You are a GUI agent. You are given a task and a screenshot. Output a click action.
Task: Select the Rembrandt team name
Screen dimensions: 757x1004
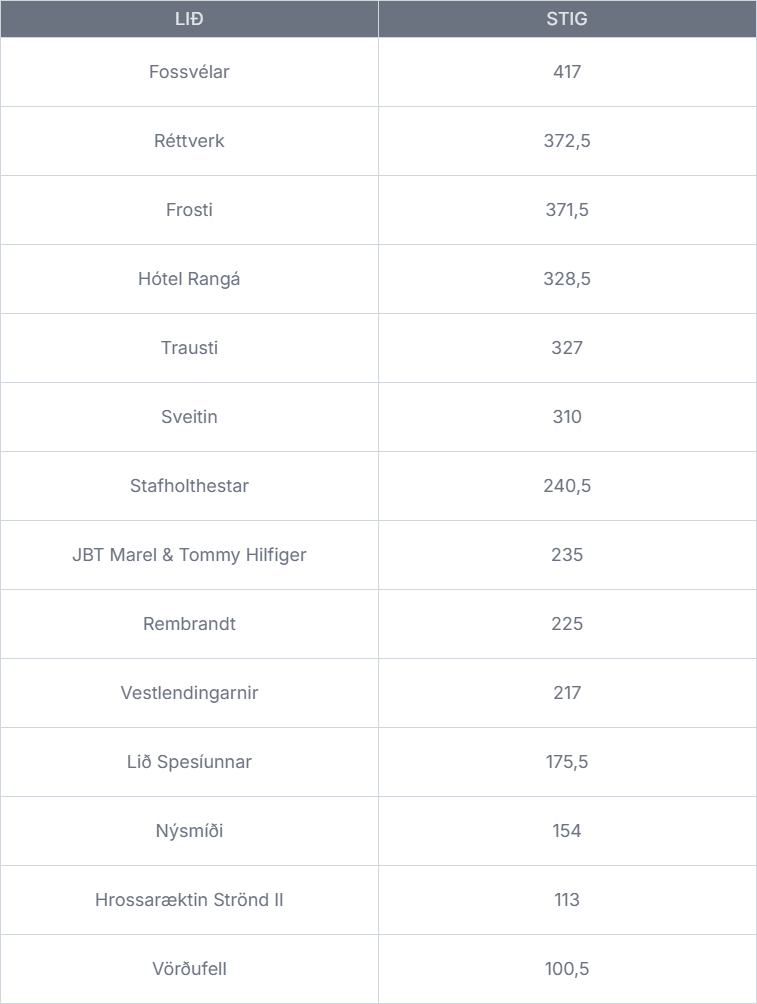click(189, 624)
